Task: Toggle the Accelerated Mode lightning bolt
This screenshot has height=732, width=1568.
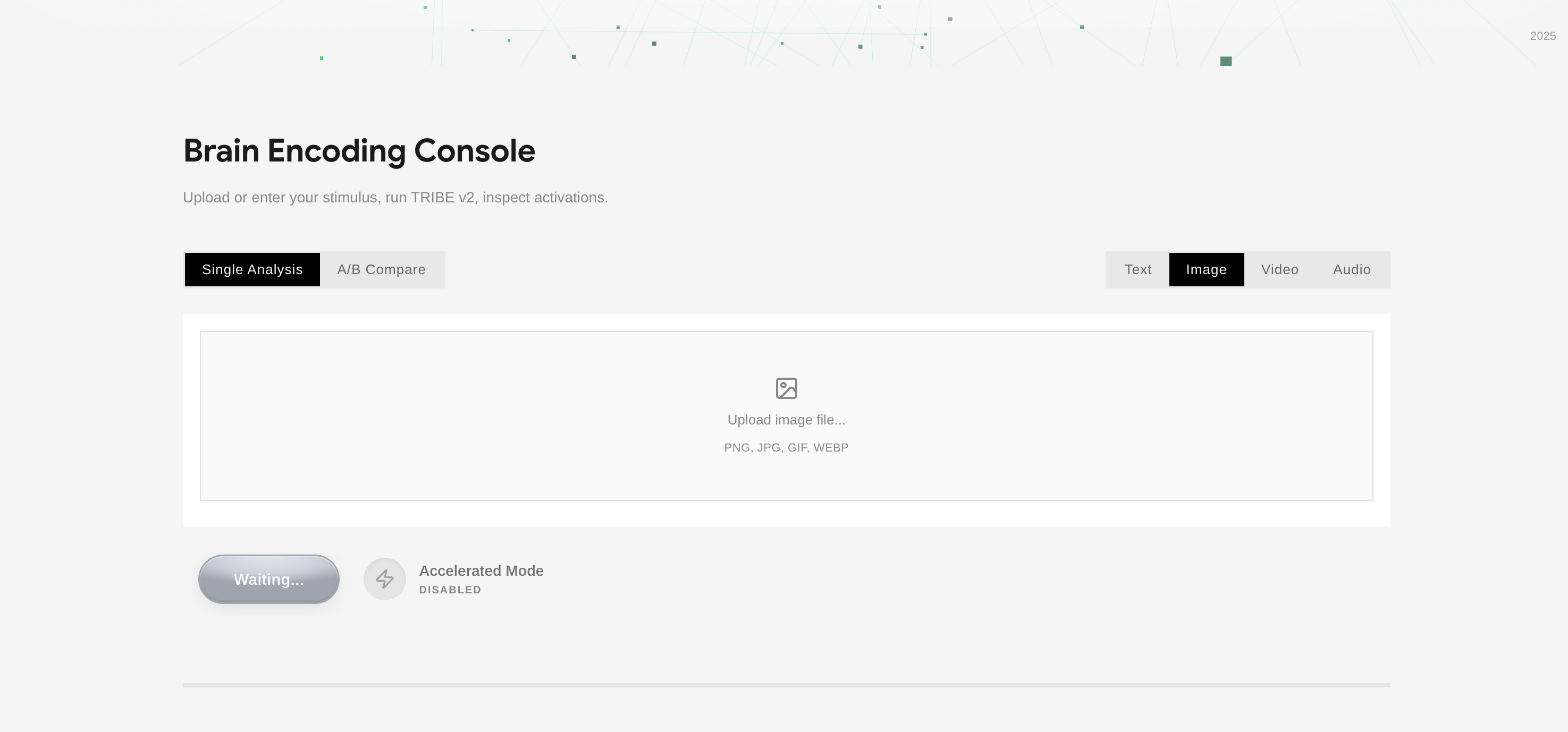Action: [384, 578]
